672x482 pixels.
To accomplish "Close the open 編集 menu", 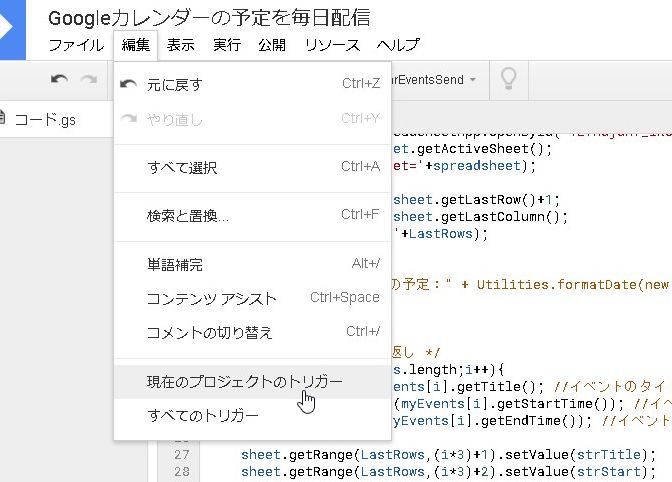I will 136,45.
